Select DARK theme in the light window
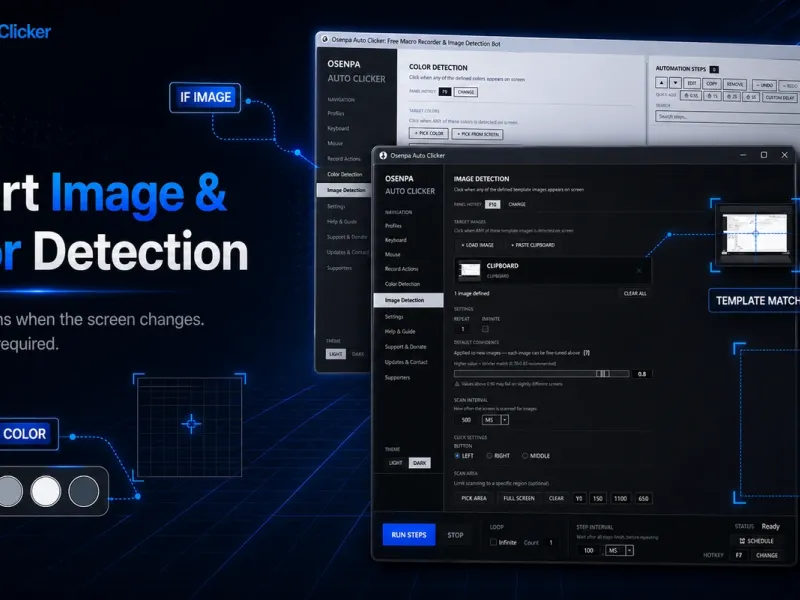 (x=358, y=354)
